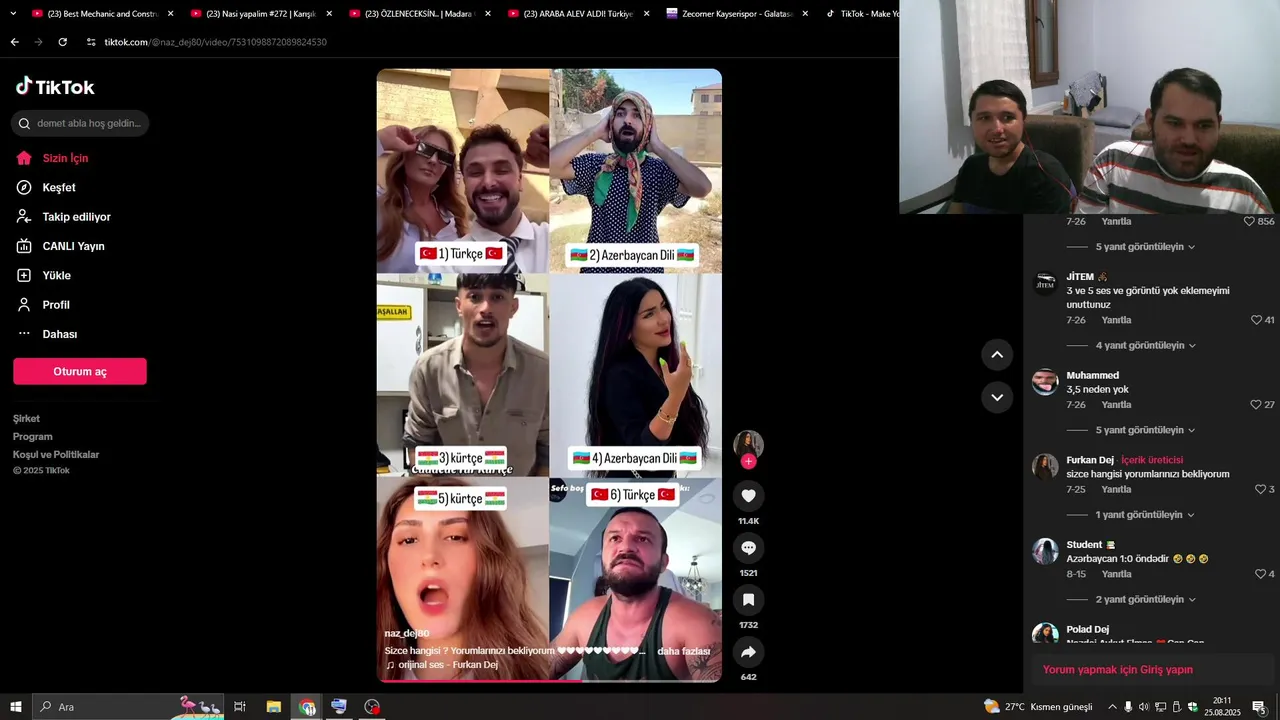This screenshot has width=1280, height=720.
Task: Reply to JİTEM's comment via Yanıtla
Action: (x=1116, y=320)
